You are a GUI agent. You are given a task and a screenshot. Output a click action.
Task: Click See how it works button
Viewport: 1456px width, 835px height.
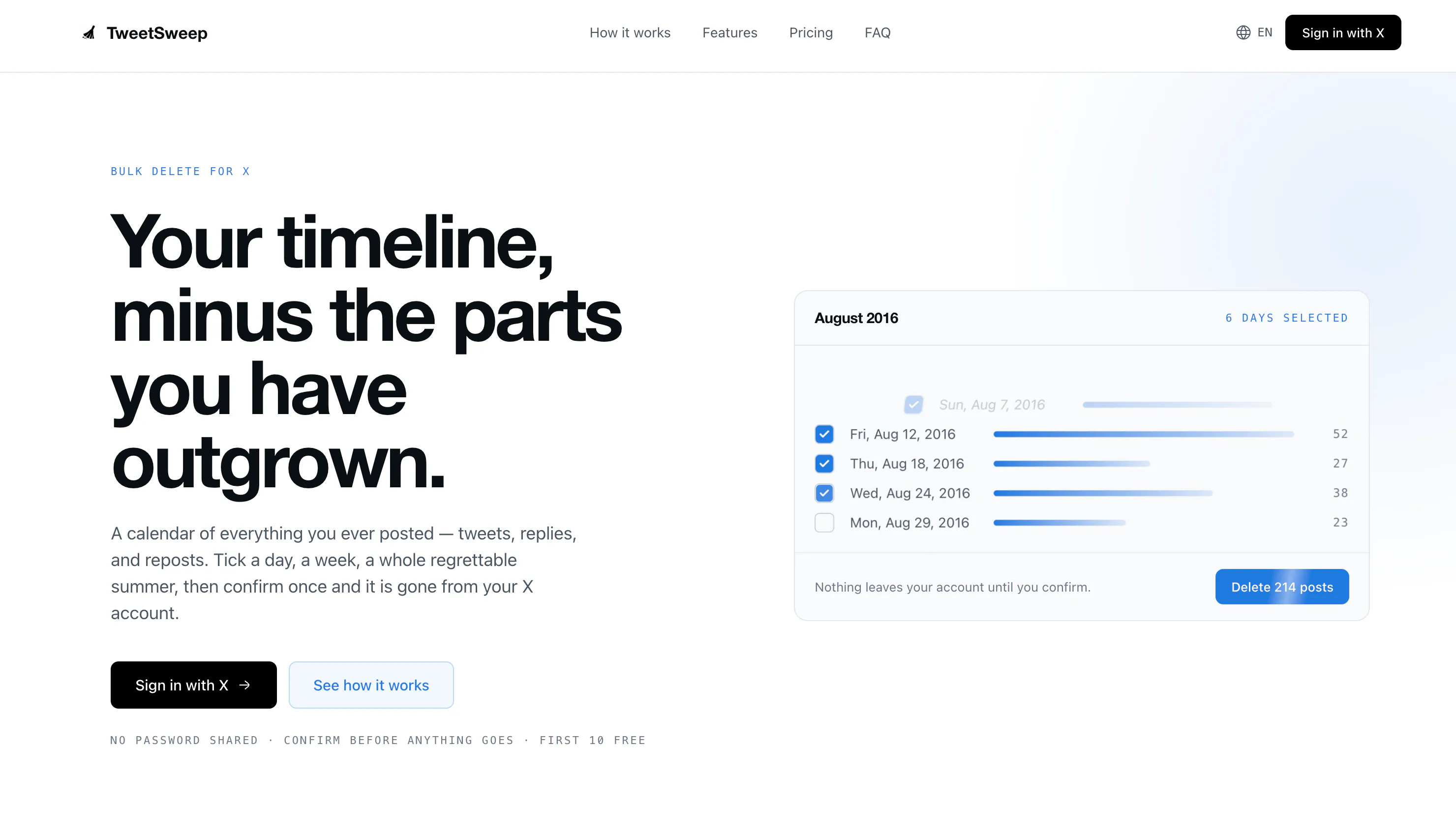coord(371,685)
